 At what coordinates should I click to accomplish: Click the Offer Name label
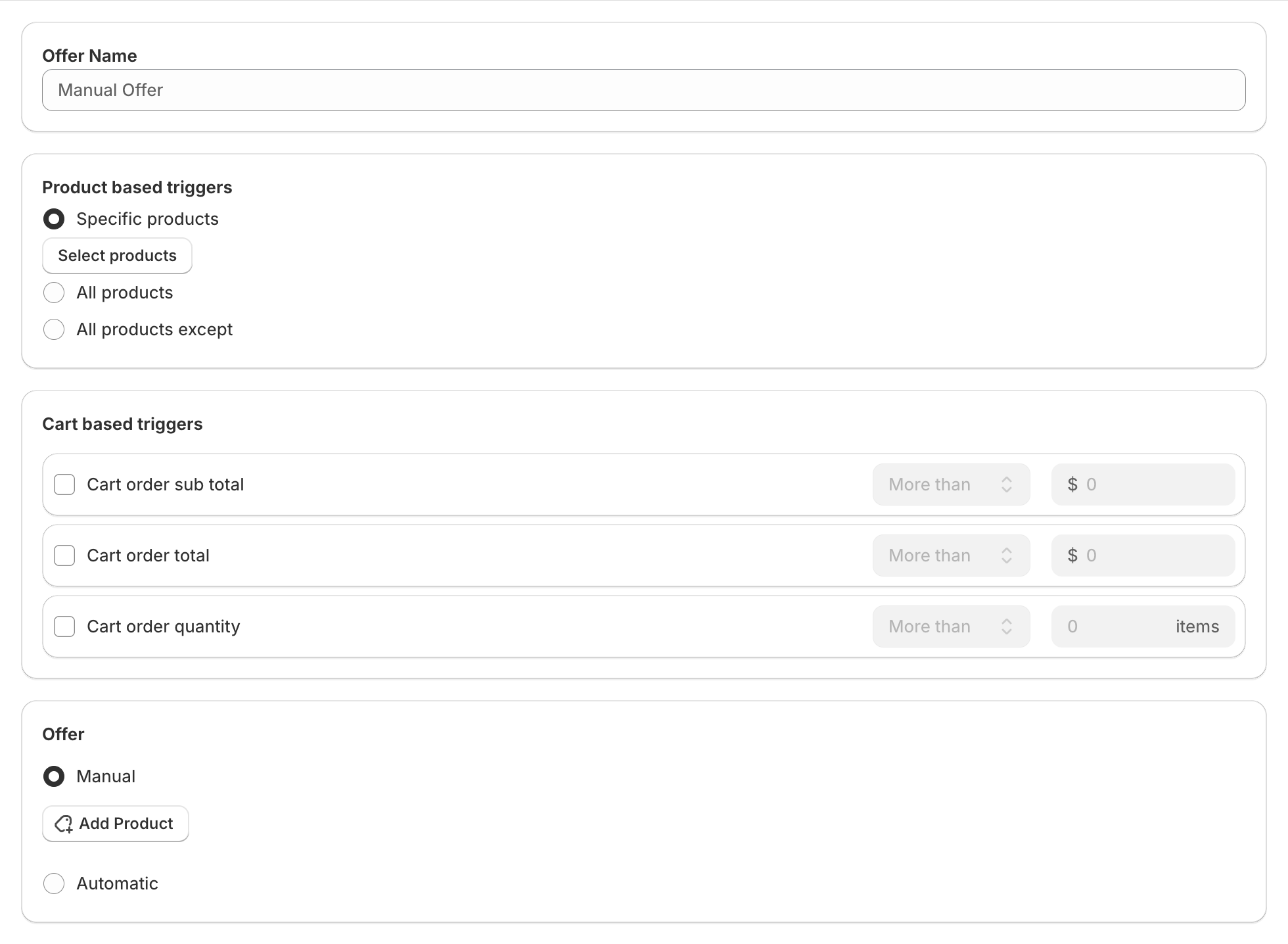click(89, 56)
